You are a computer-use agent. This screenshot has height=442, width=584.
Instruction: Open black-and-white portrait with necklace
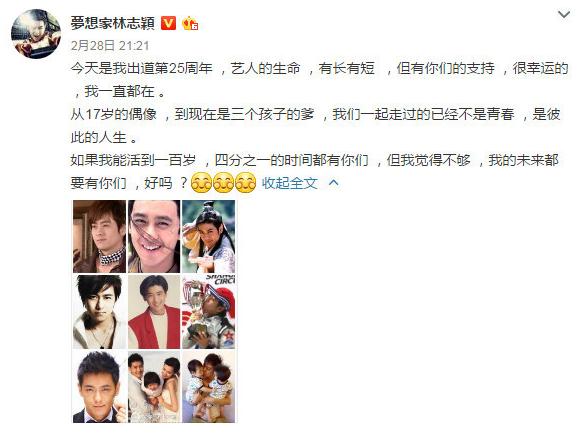[x=99, y=312]
